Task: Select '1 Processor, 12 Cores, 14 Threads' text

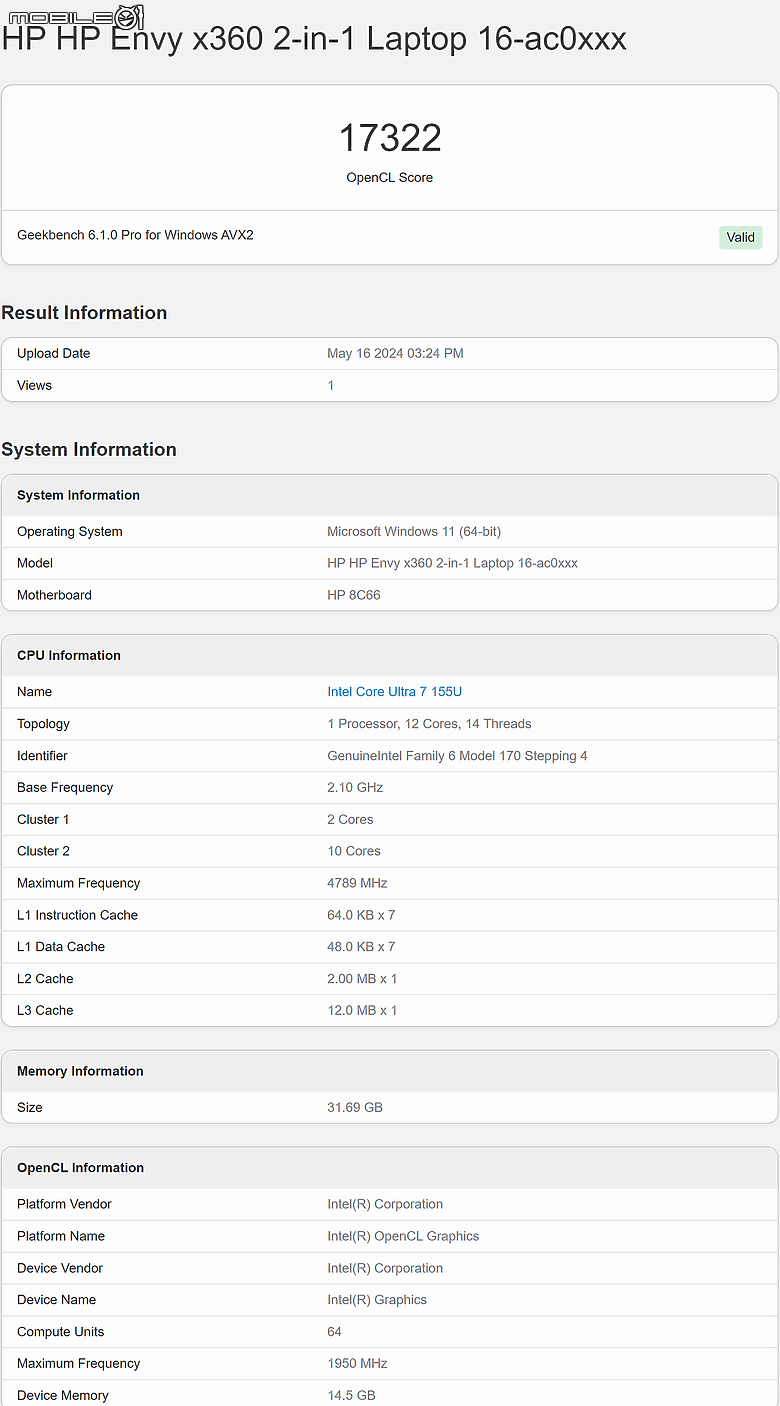Action: (429, 724)
